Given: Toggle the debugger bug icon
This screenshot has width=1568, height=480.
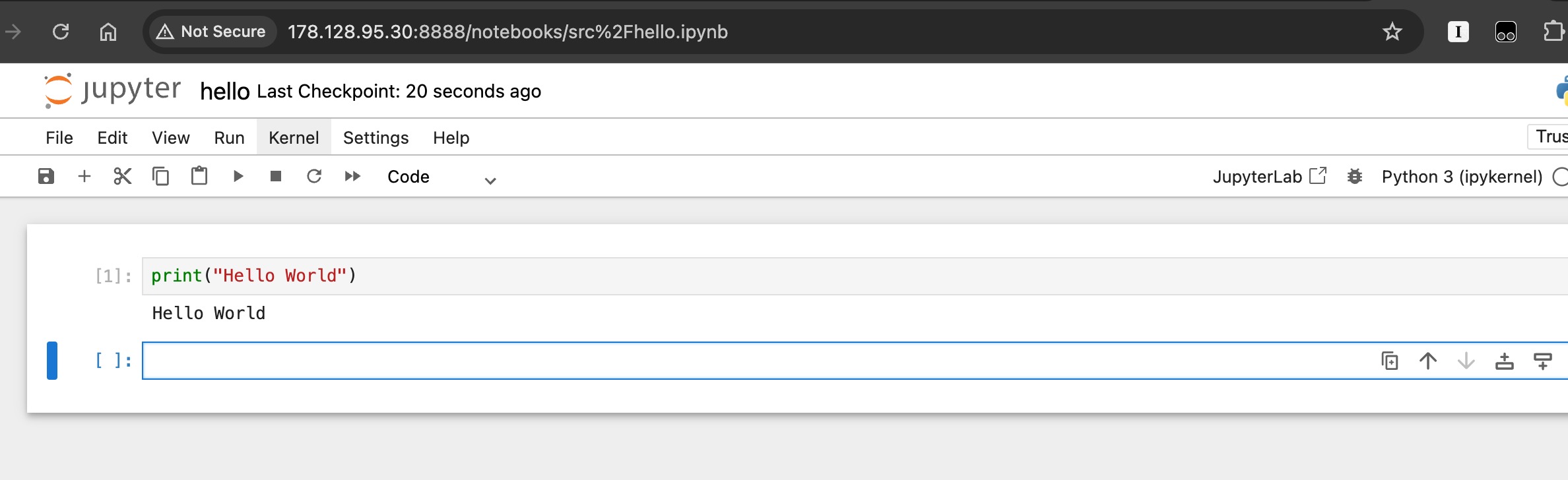Looking at the screenshot, I should point(1354,177).
